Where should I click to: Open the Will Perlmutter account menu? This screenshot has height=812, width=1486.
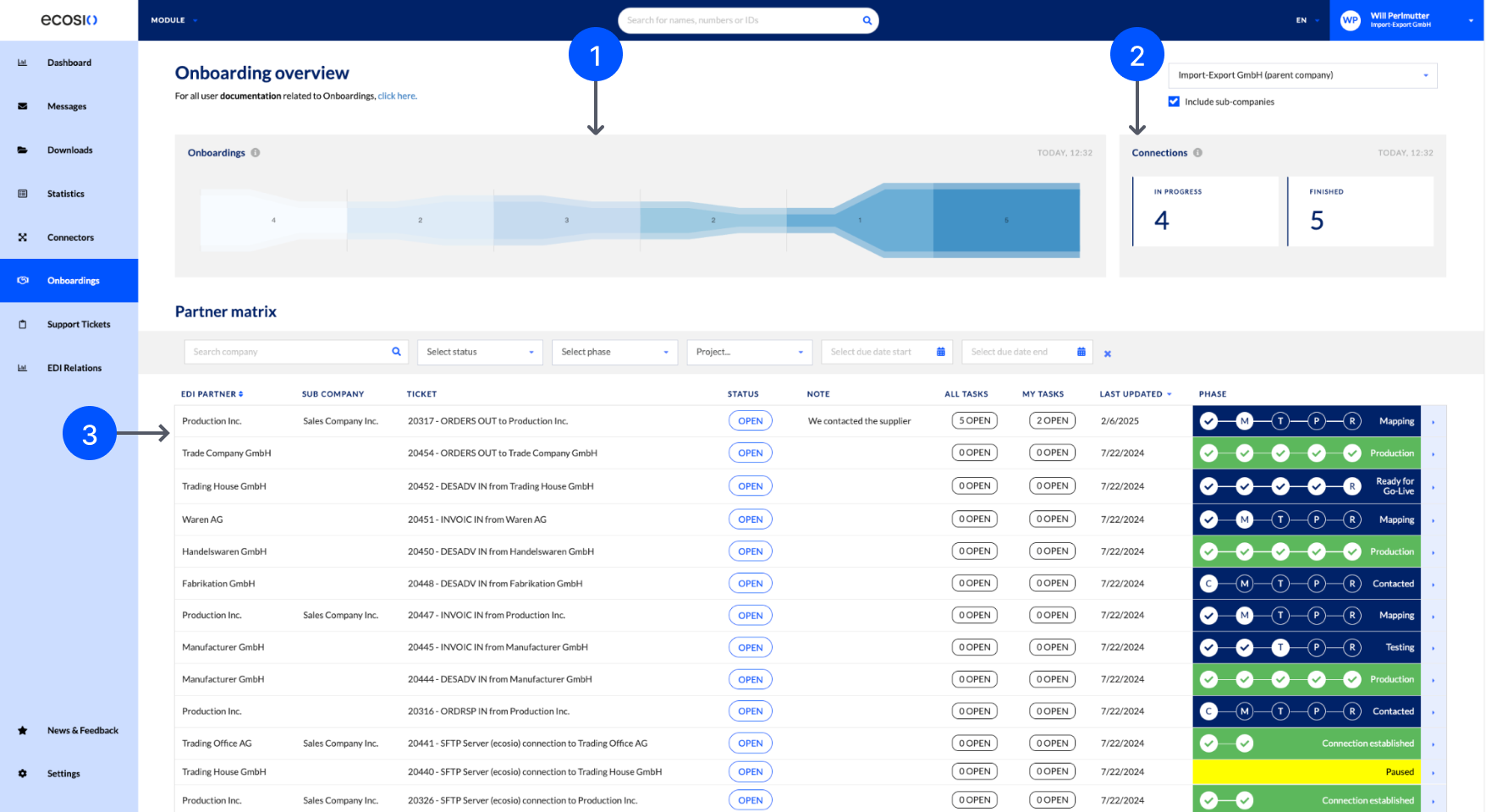coord(1406,20)
